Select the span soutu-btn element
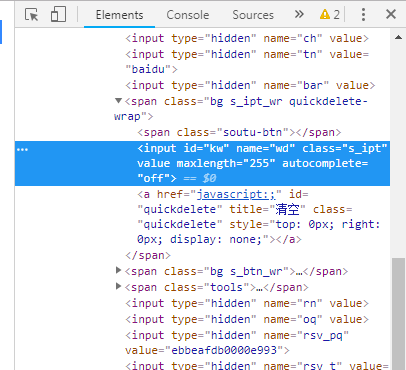 [x=239, y=132]
